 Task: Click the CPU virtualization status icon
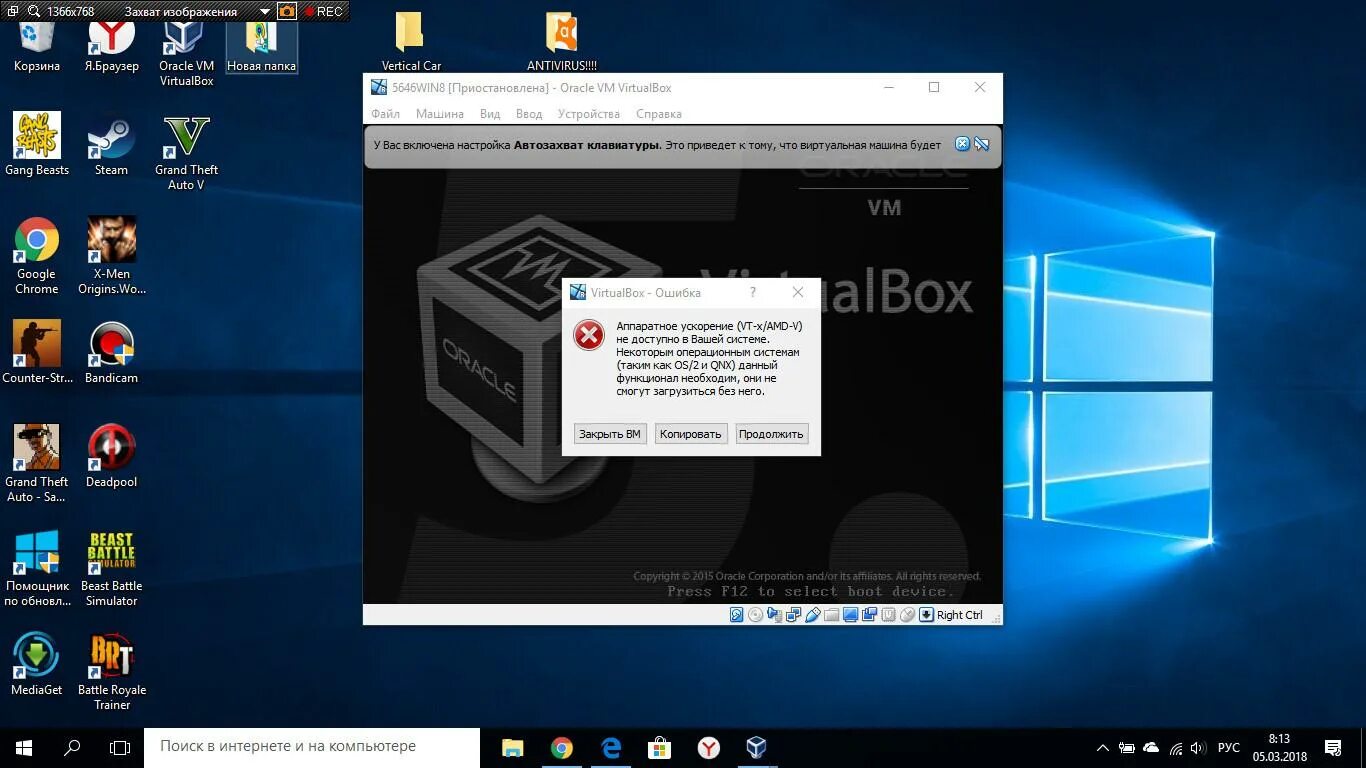[889, 615]
